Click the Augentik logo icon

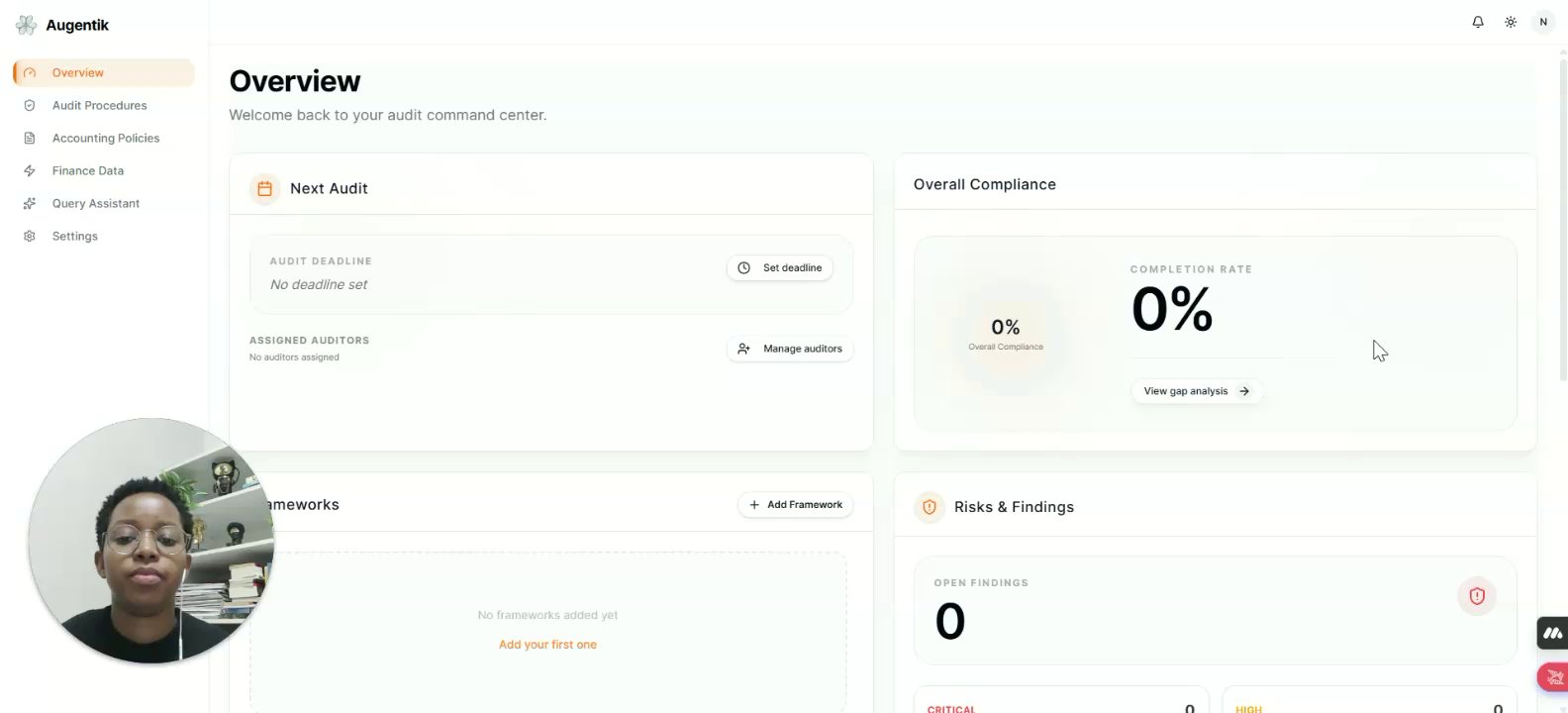point(26,25)
